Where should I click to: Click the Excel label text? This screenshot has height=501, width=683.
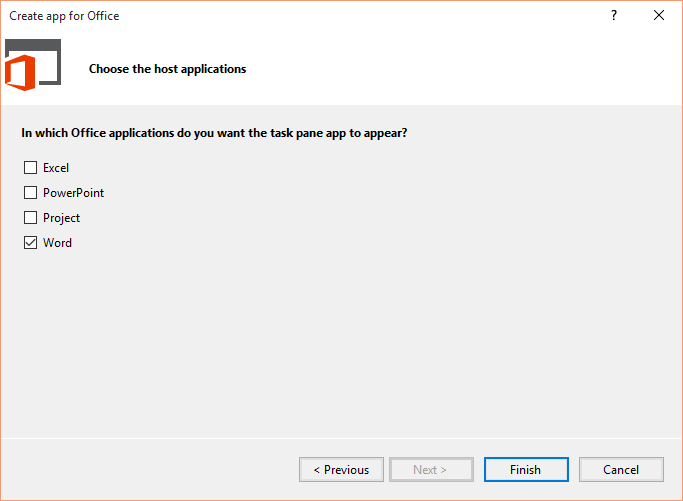(56, 168)
